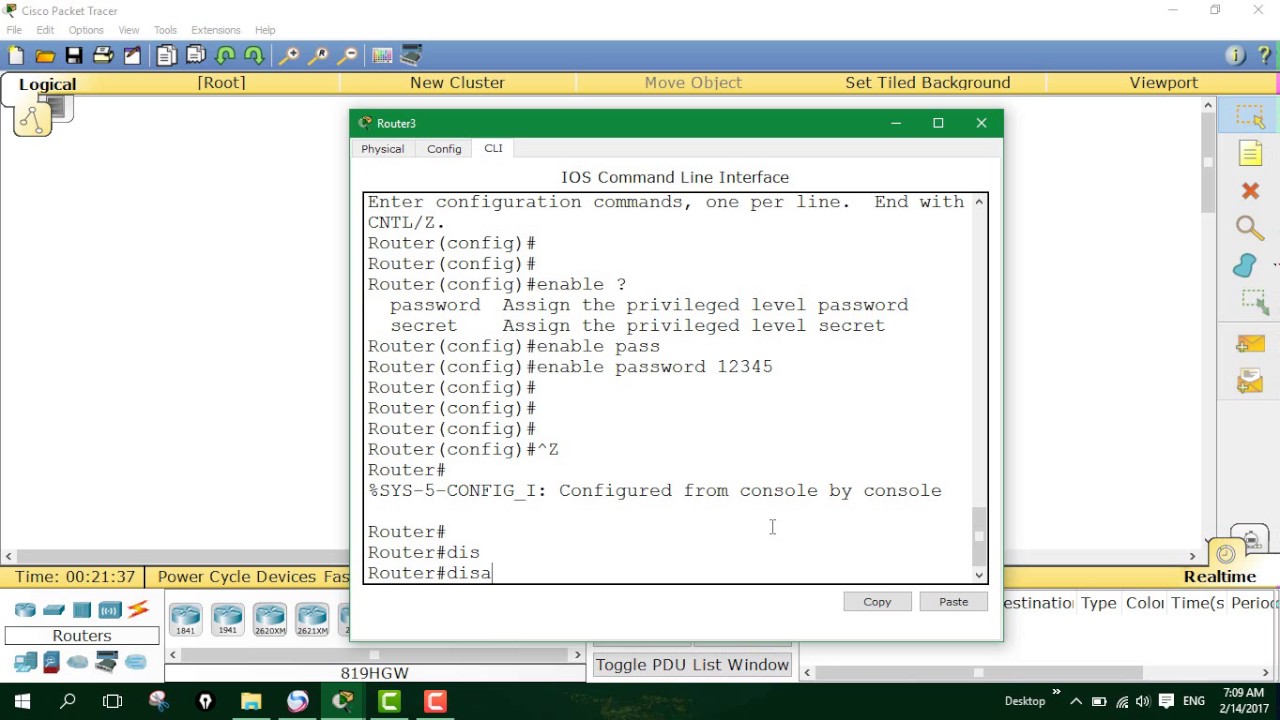Switch to the Config tab of Router3
The width and height of the screenshot is (1280, 720).
tap(444, 149)
